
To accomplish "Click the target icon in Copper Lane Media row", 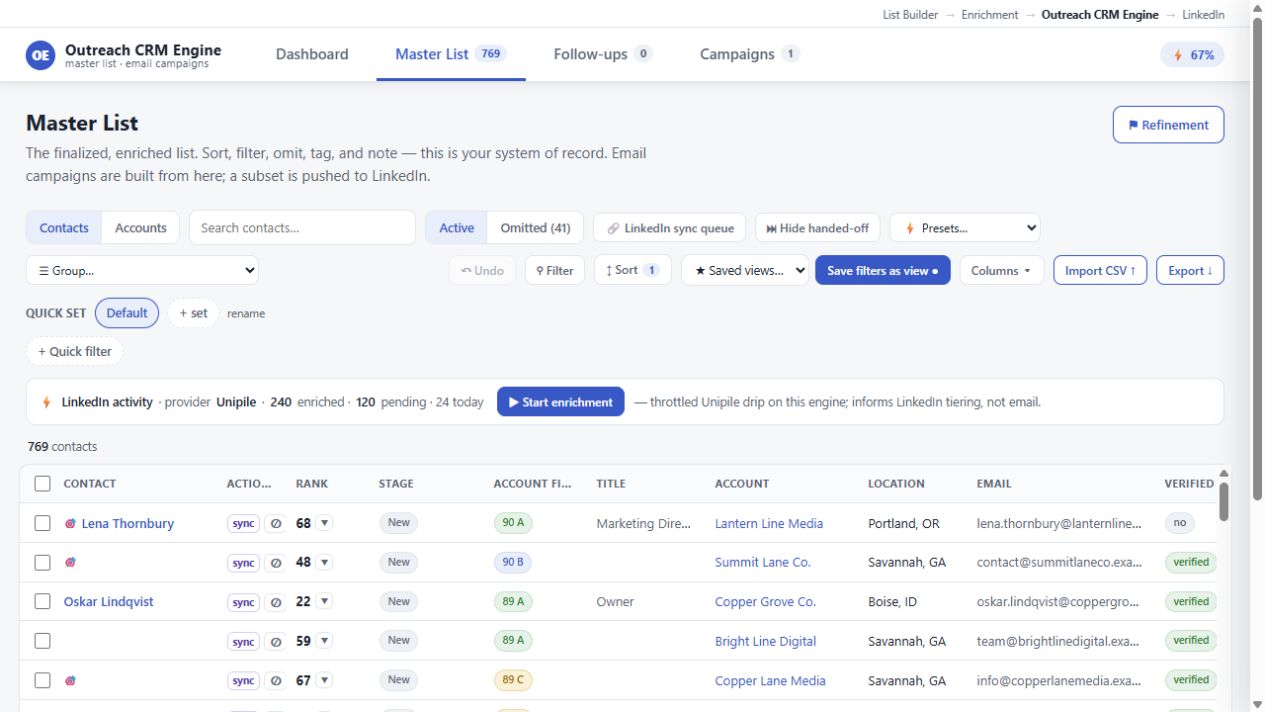I will [70, 681].
